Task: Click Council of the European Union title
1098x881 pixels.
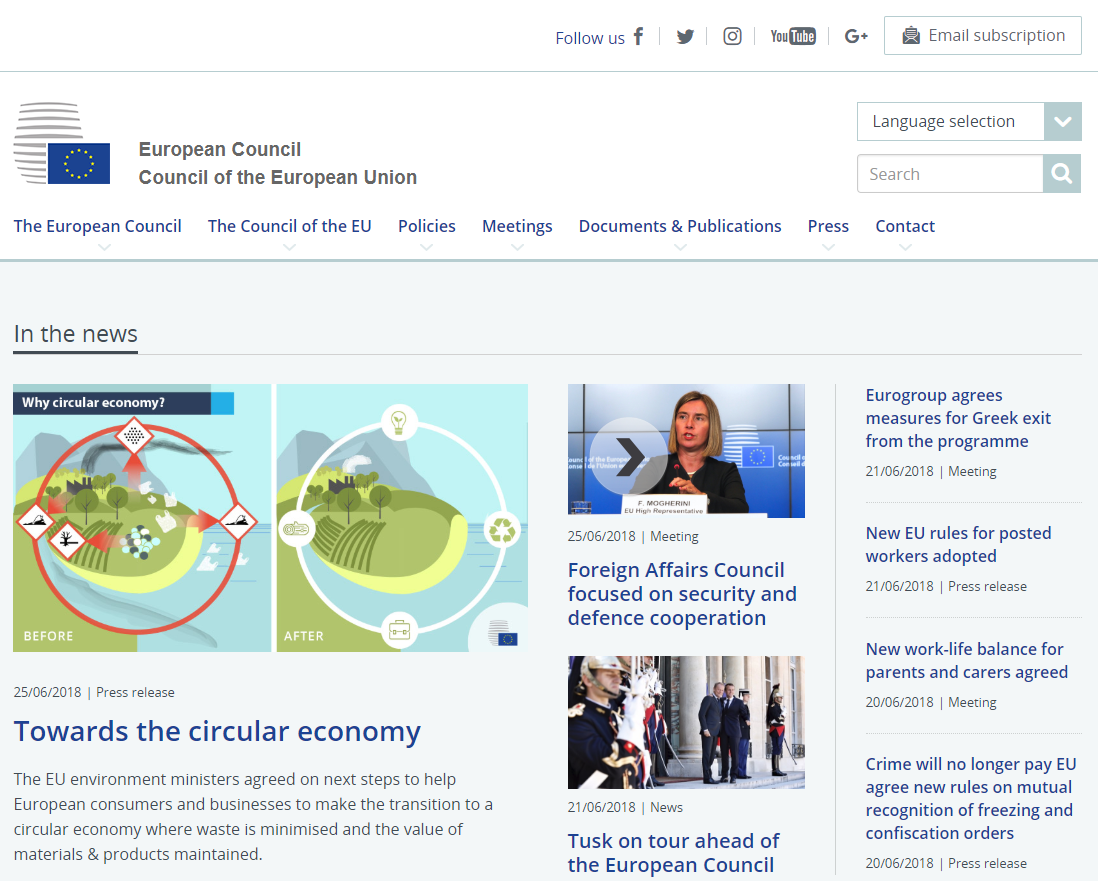Action: (278, 177)
